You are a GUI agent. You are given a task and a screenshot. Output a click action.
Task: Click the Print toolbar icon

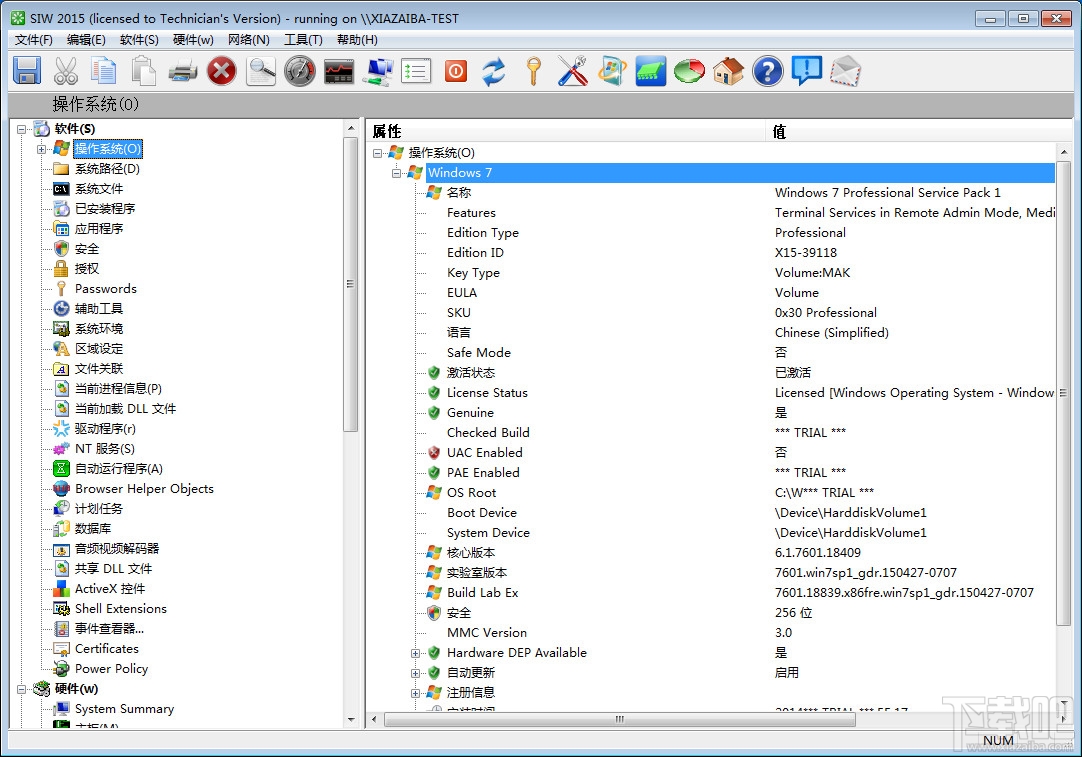pyautogui.click(x=183, y=71)
